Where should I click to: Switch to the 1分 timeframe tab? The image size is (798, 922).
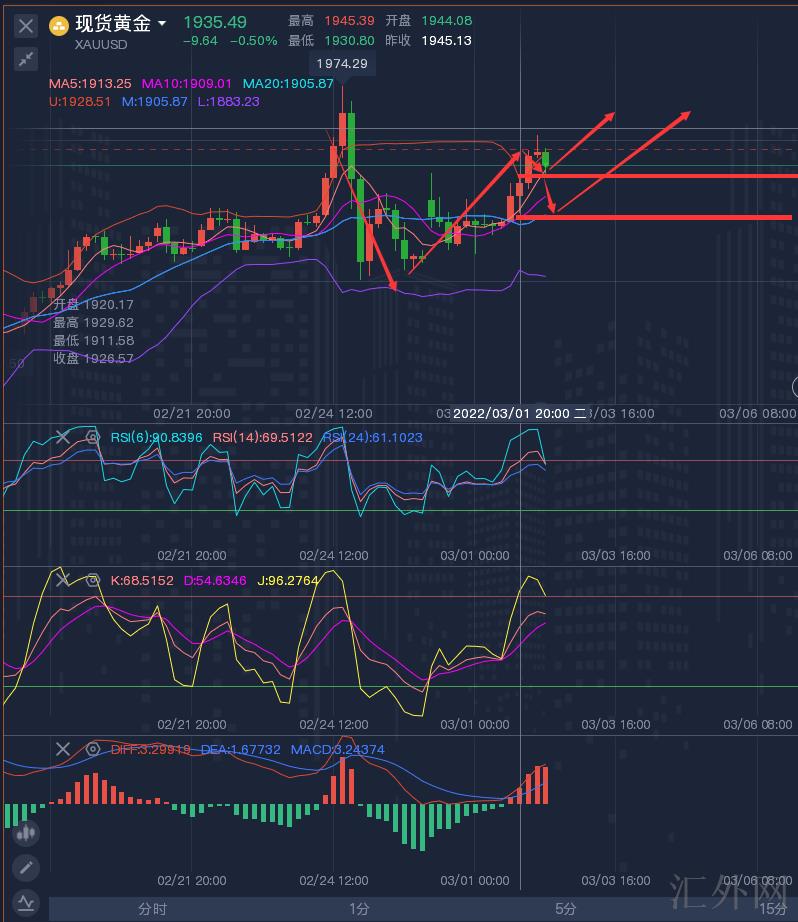pos(359,909)
